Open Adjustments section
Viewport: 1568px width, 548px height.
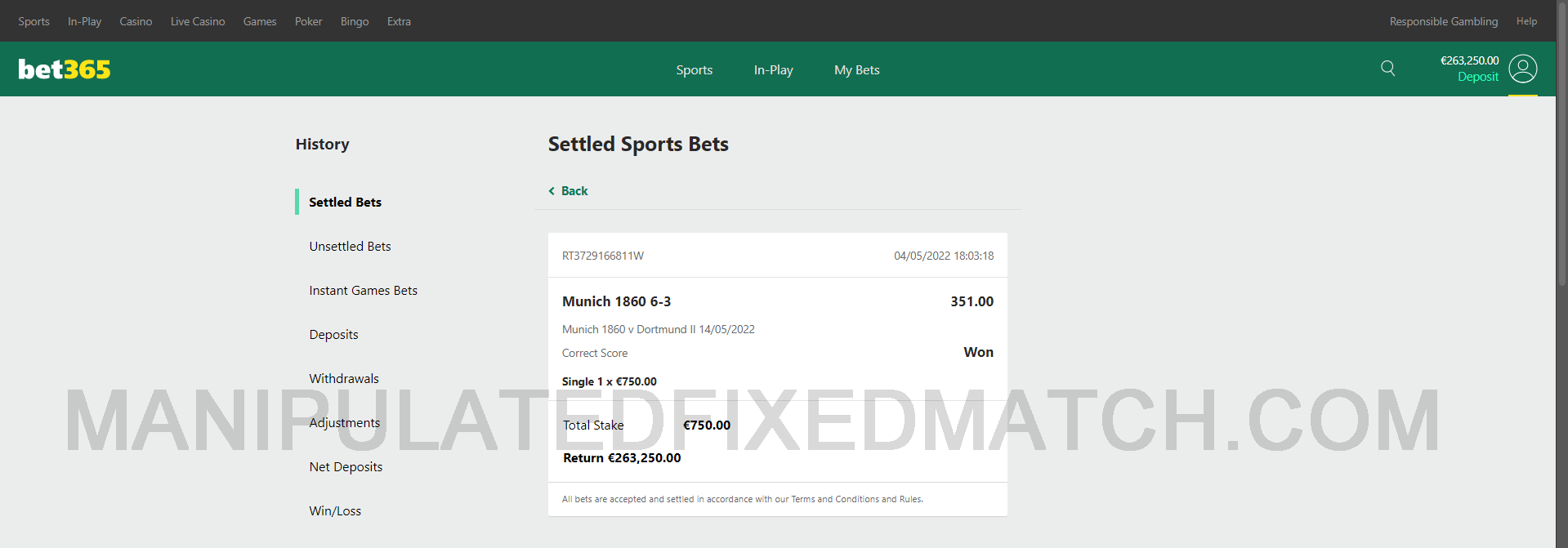tap(344, 423)
